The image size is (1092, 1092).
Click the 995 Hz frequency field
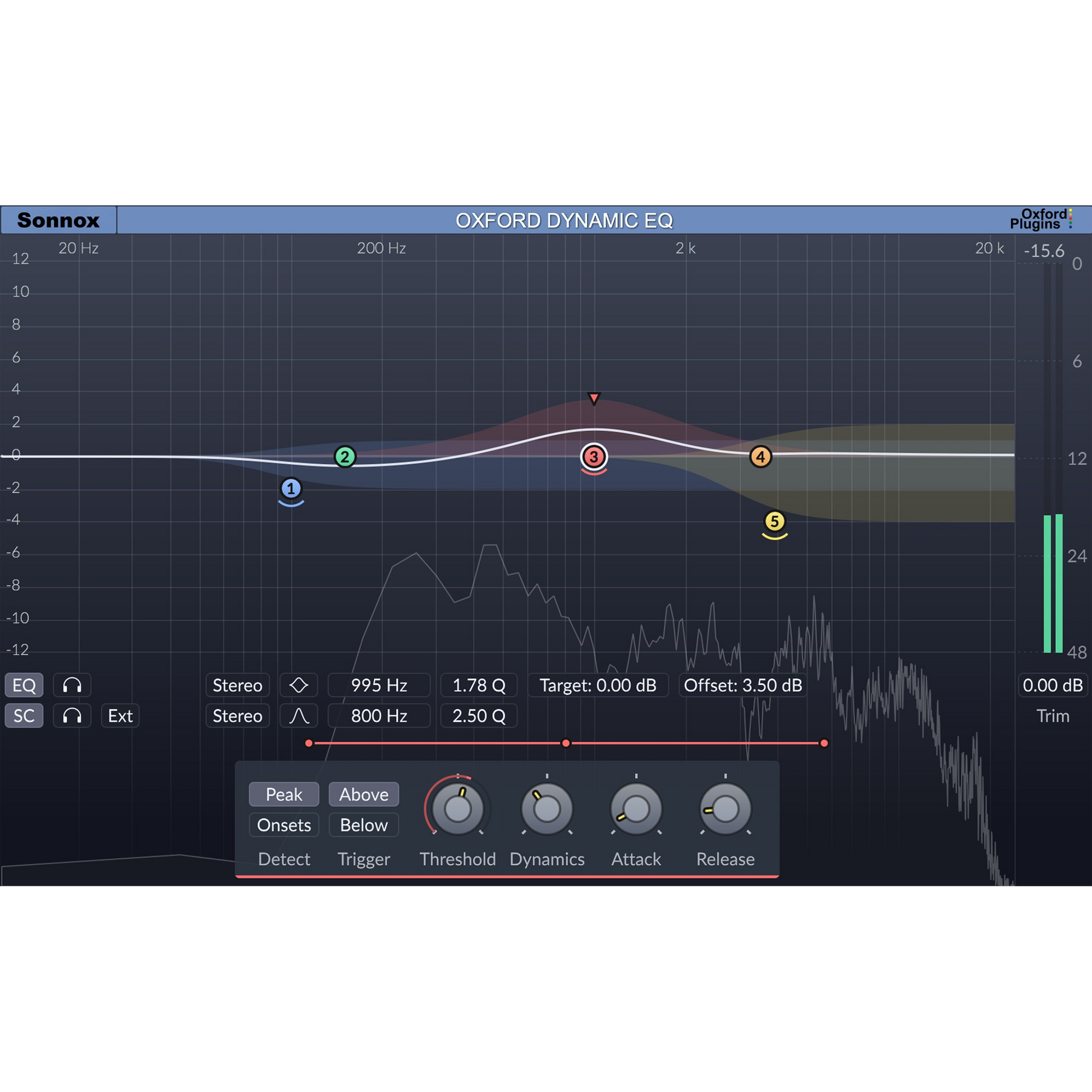[379, 685]
